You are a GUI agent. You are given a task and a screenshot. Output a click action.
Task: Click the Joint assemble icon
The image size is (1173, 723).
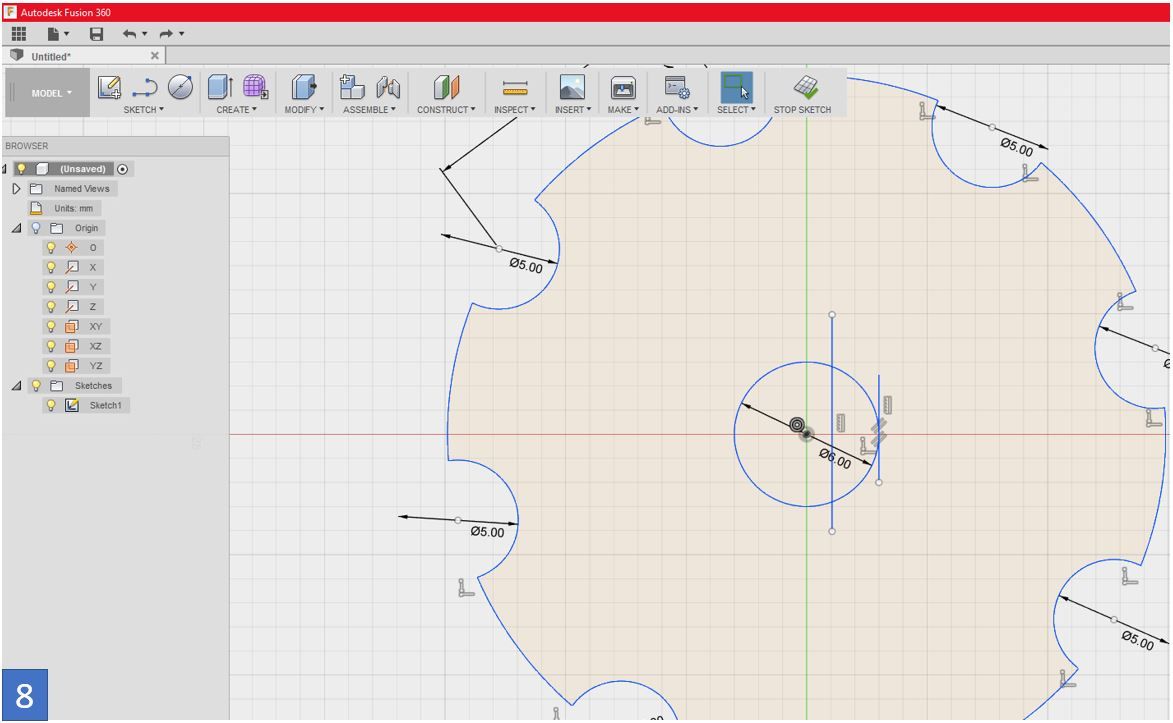click(x=388, y=87)
